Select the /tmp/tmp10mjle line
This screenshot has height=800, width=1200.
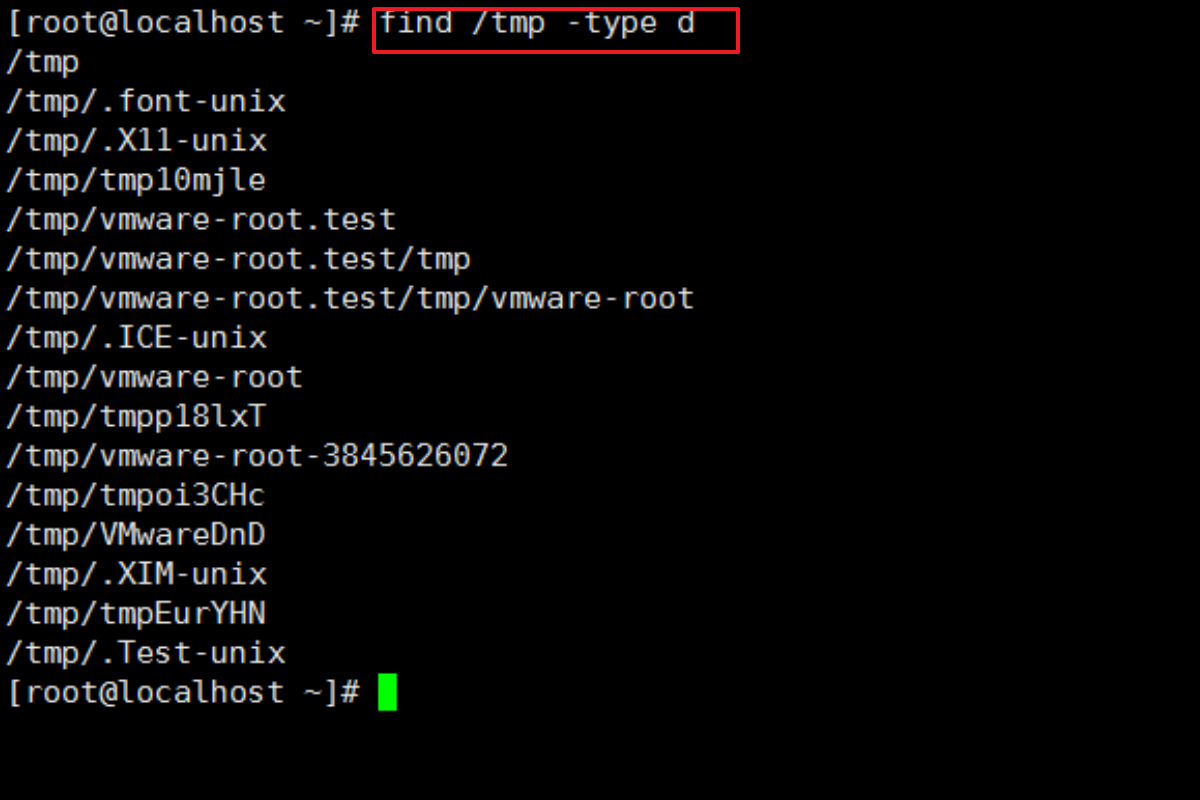tap(137, 180)
